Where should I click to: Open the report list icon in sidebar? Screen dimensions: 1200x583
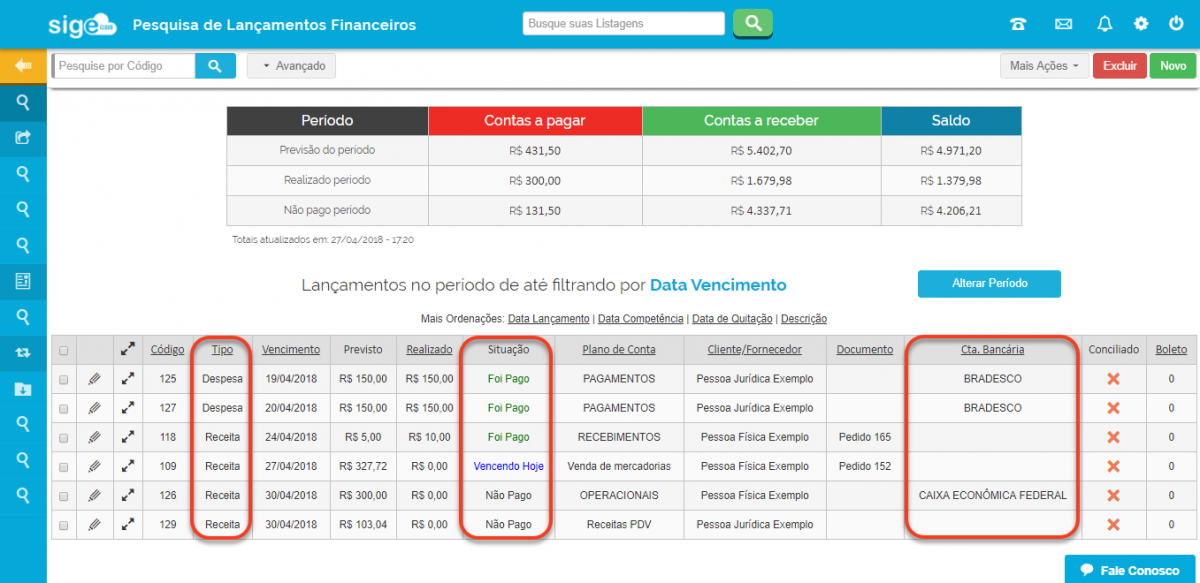tap(23, 281)
